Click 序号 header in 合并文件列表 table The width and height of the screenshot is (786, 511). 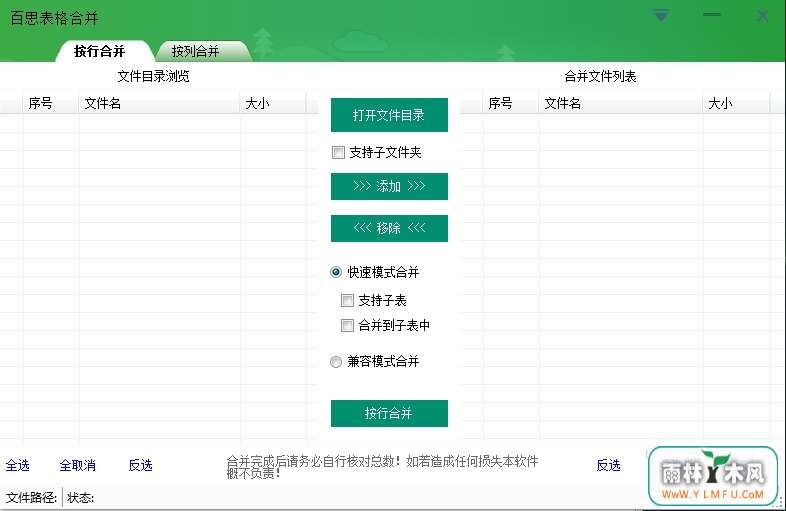[x=511, y=103]
